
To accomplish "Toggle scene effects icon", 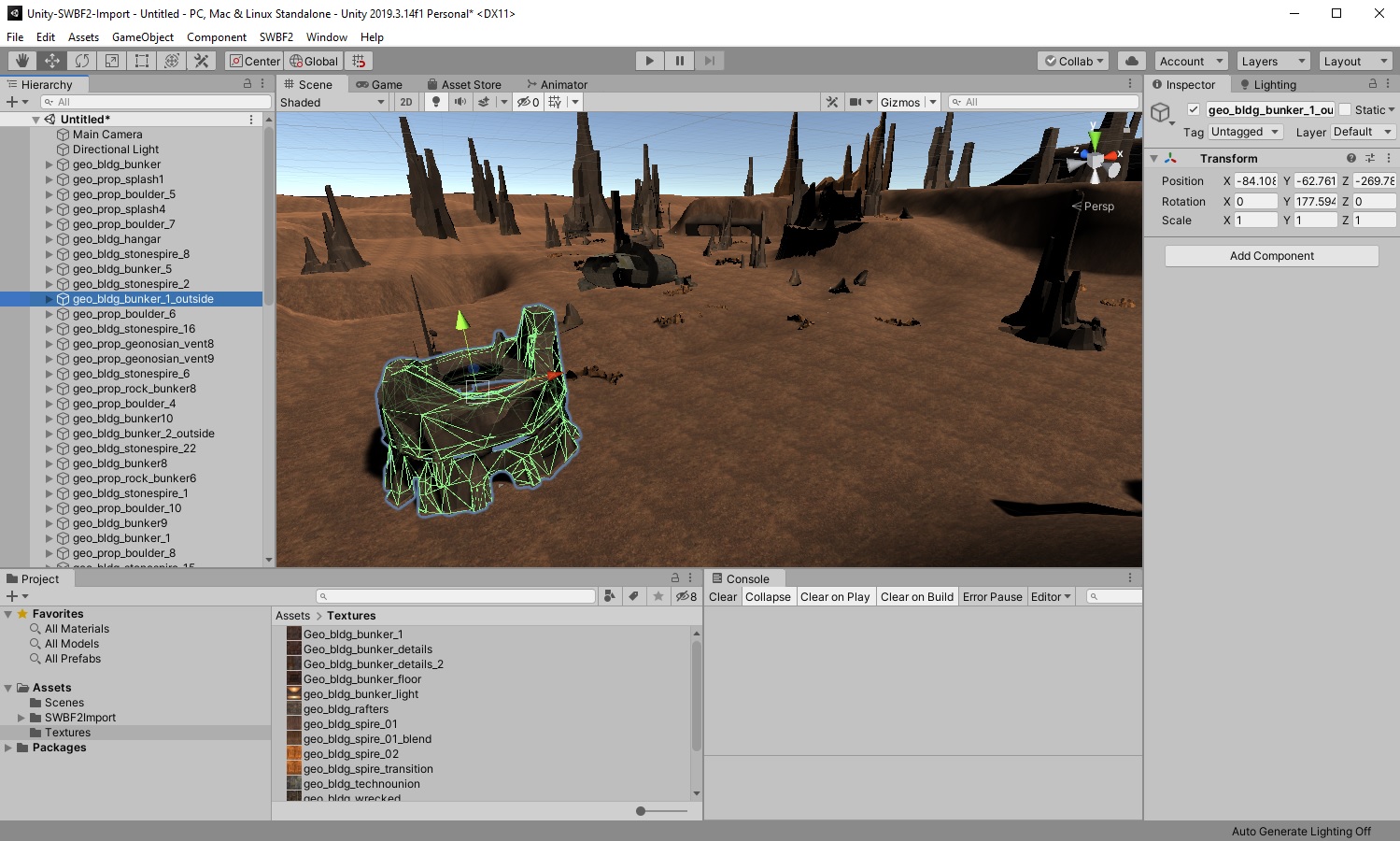I will [x=484, y=102].
